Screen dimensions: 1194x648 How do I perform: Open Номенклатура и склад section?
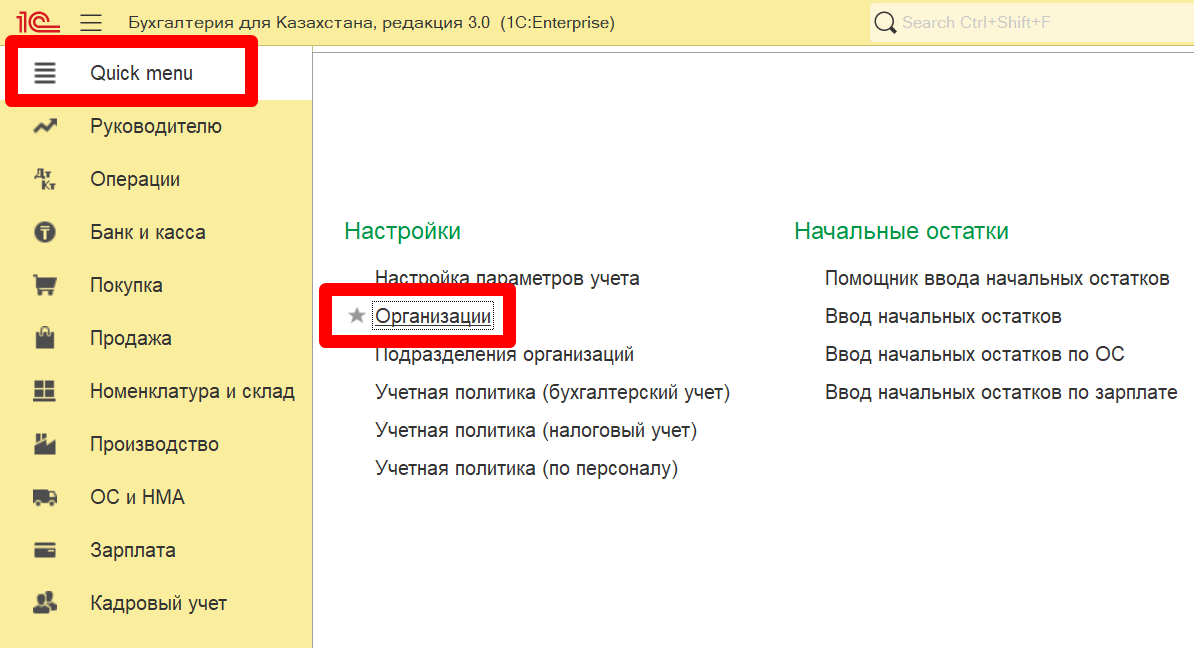click(192, 391)
